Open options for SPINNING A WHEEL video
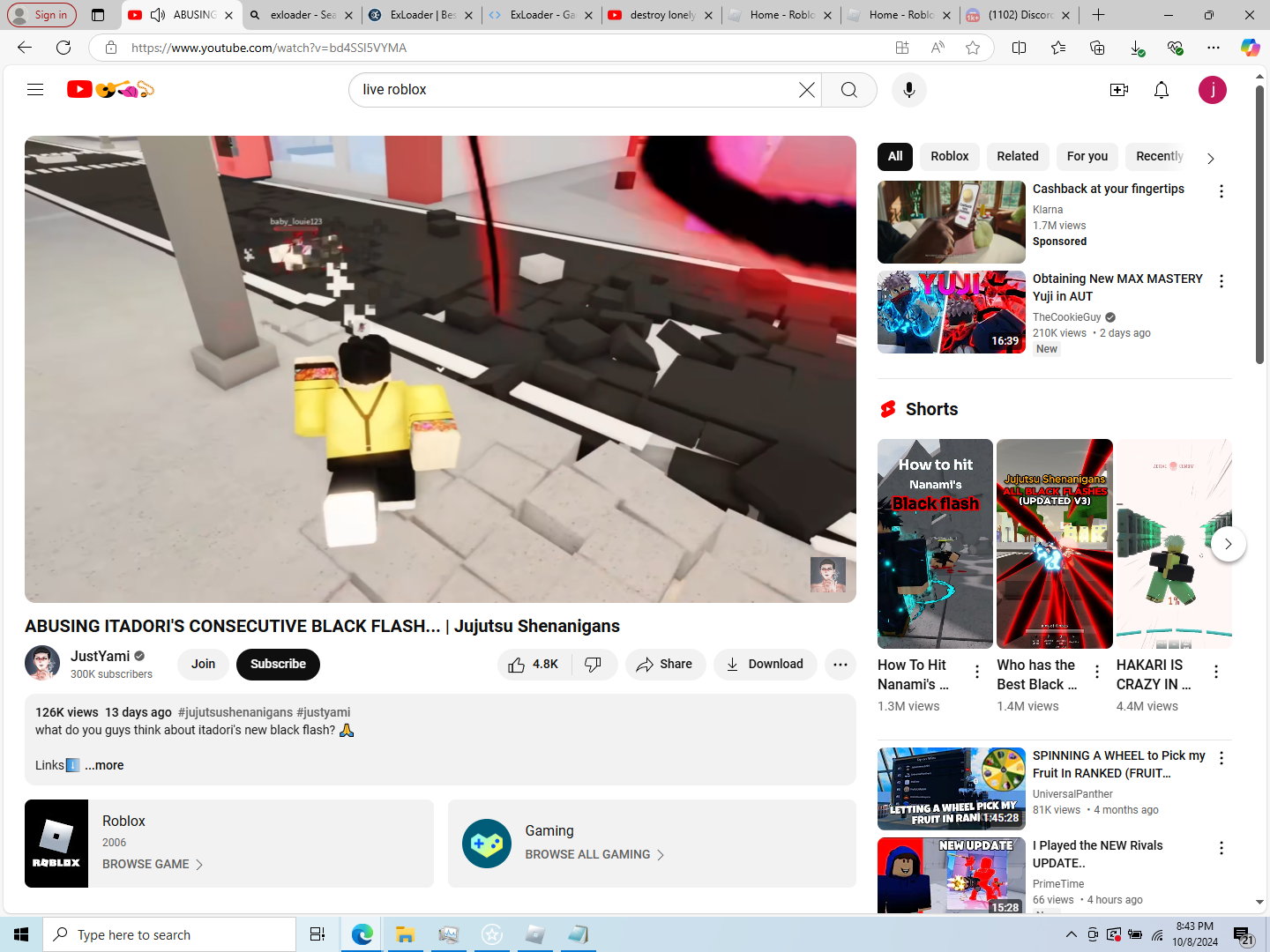This screenshot has height=952, width=1270. click(1221, 758)
